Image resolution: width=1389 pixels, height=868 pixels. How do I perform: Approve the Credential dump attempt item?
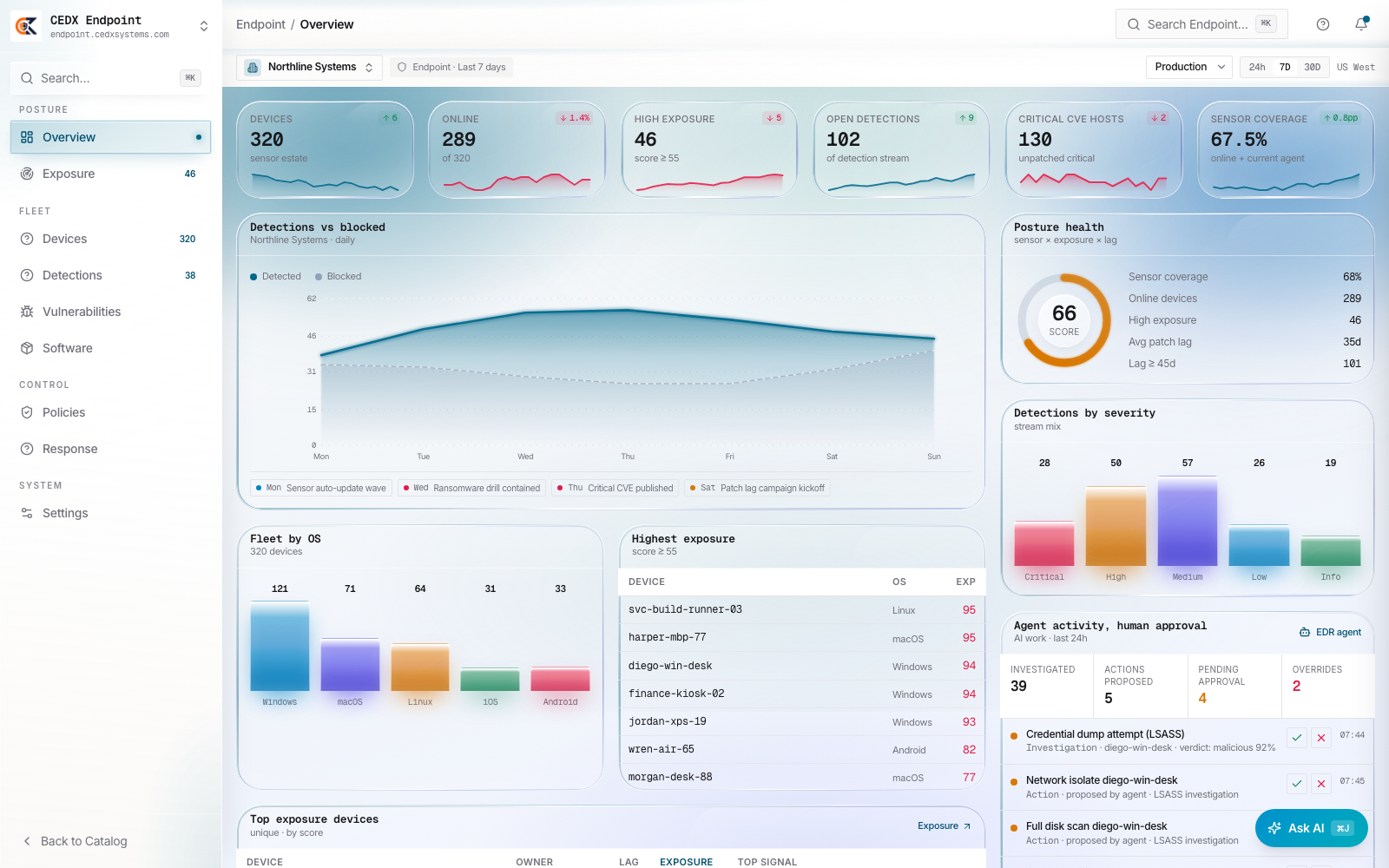1297,738
